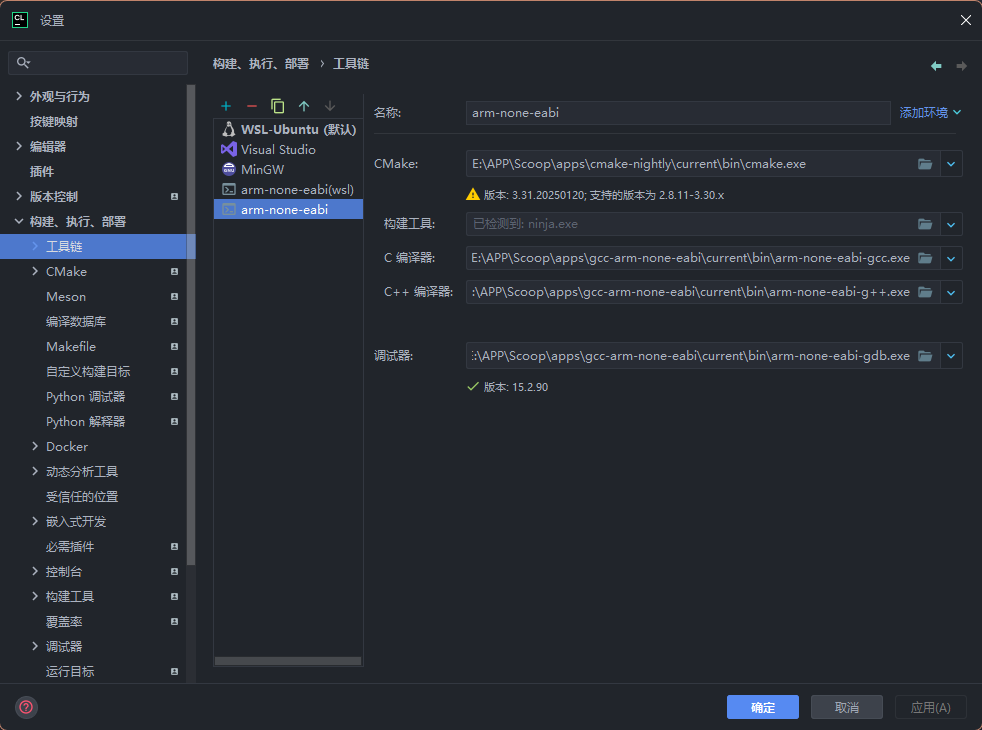The height and width of the screenshot is (730, 982).
Task: Expand 控制台 node
Action: pyautogui.click(x=35, y=572)
